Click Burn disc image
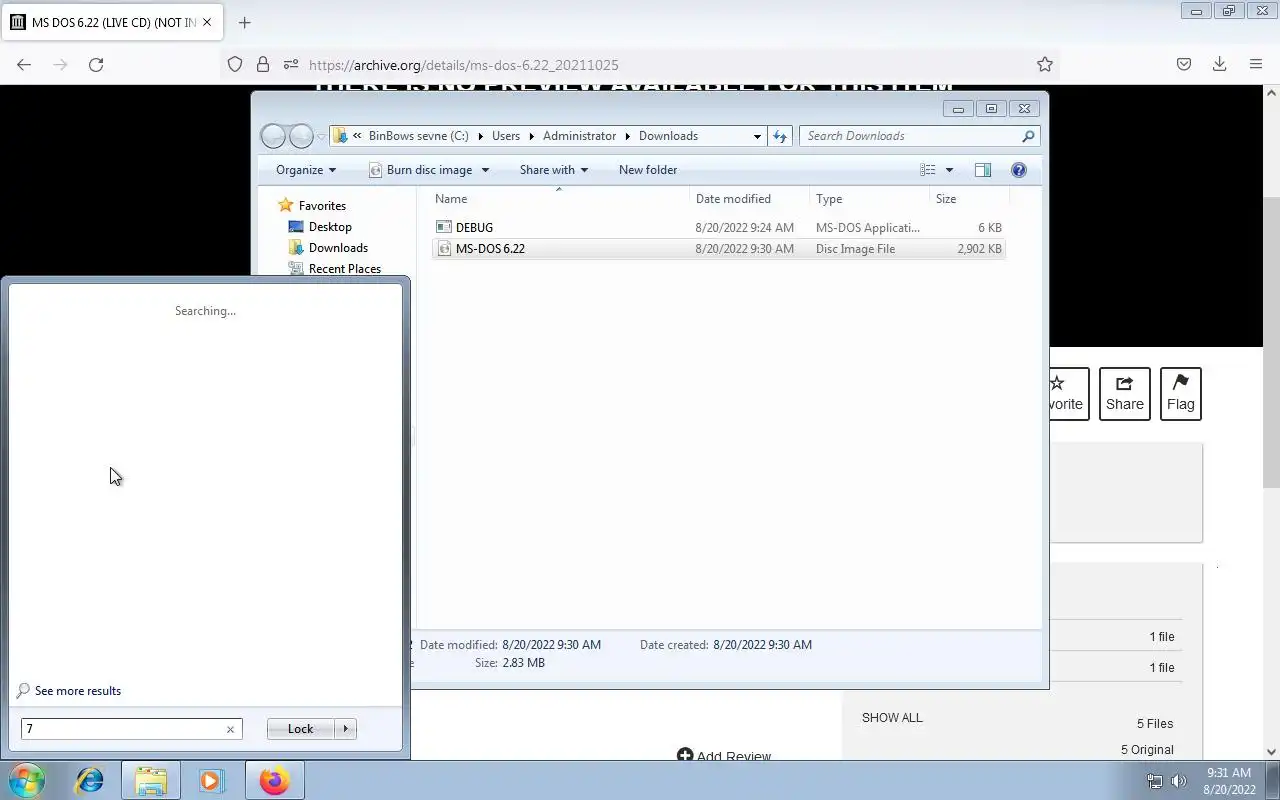The width and height of the screenshot is (1280, 800). 420,170
